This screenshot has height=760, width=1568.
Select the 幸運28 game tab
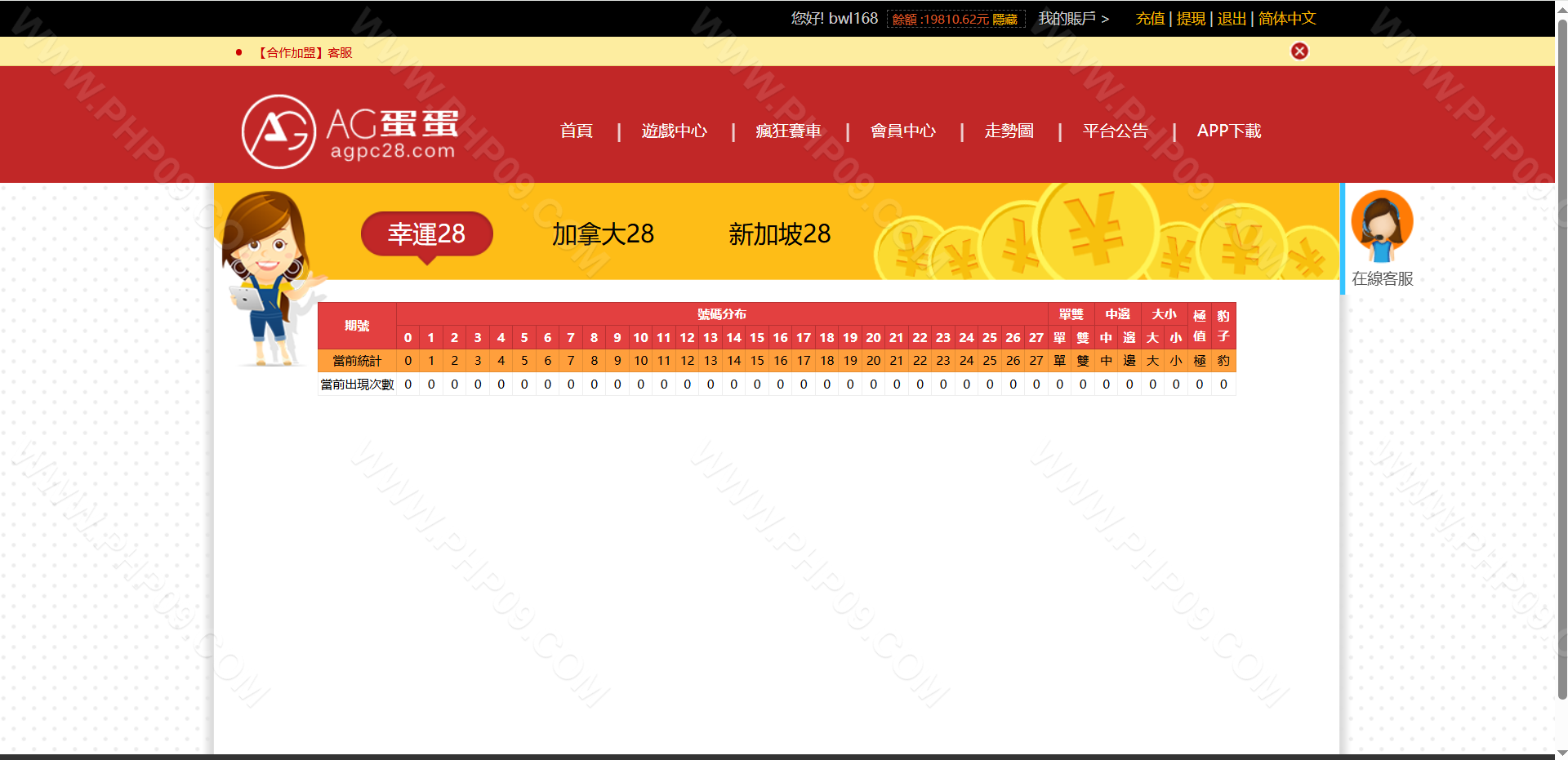point(426,234)
